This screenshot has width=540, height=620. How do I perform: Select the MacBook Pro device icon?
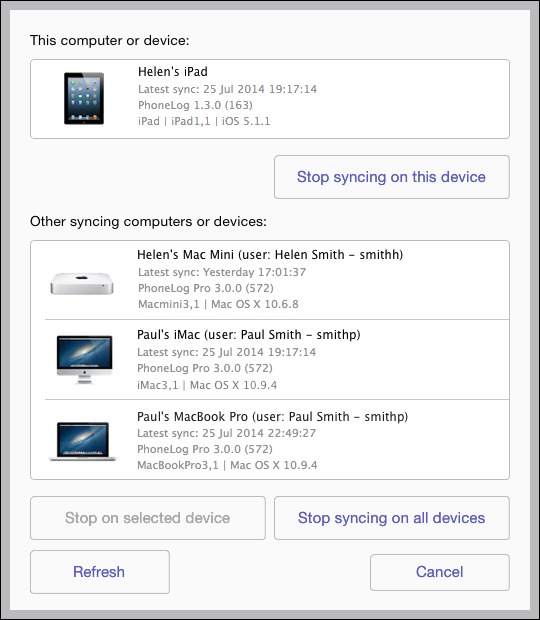[x=83, y=441]
